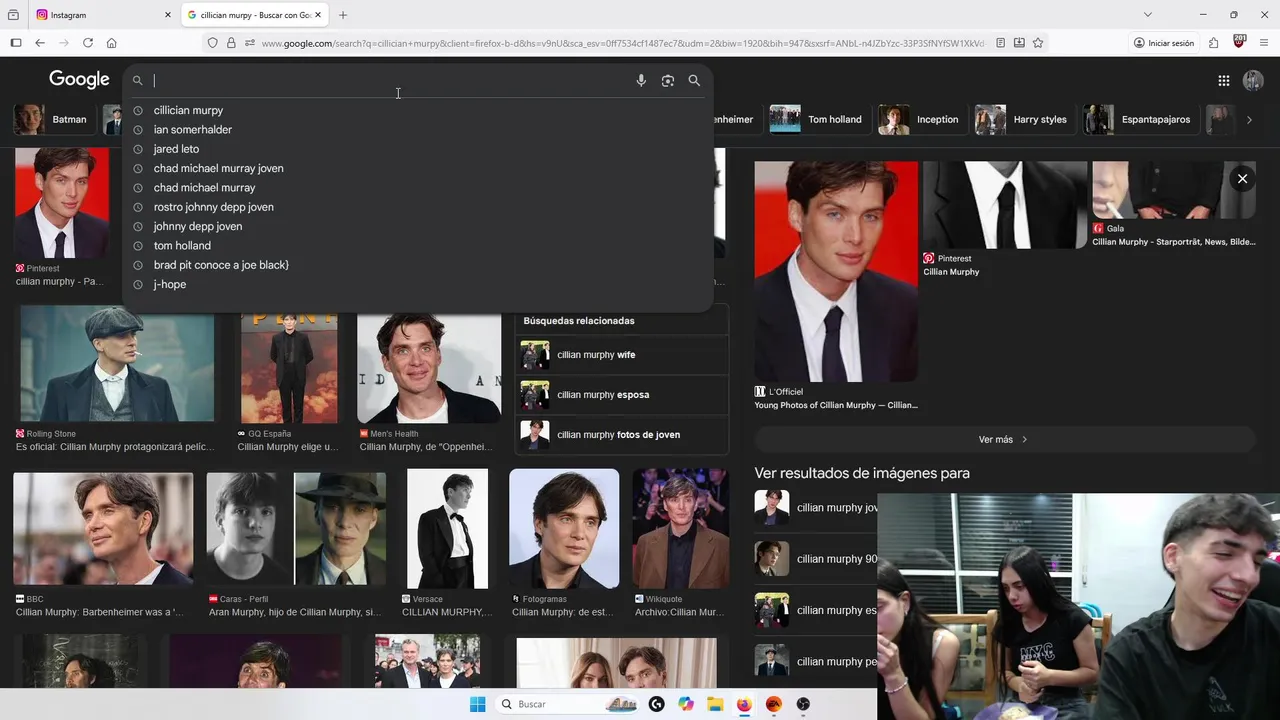Open Rolling Stone Peaky Blinders image

coord(117,364)
